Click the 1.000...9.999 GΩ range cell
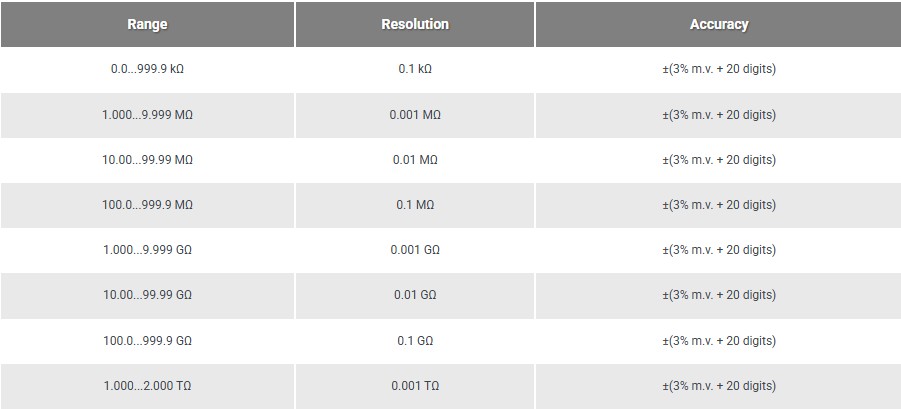 point(147,250)
